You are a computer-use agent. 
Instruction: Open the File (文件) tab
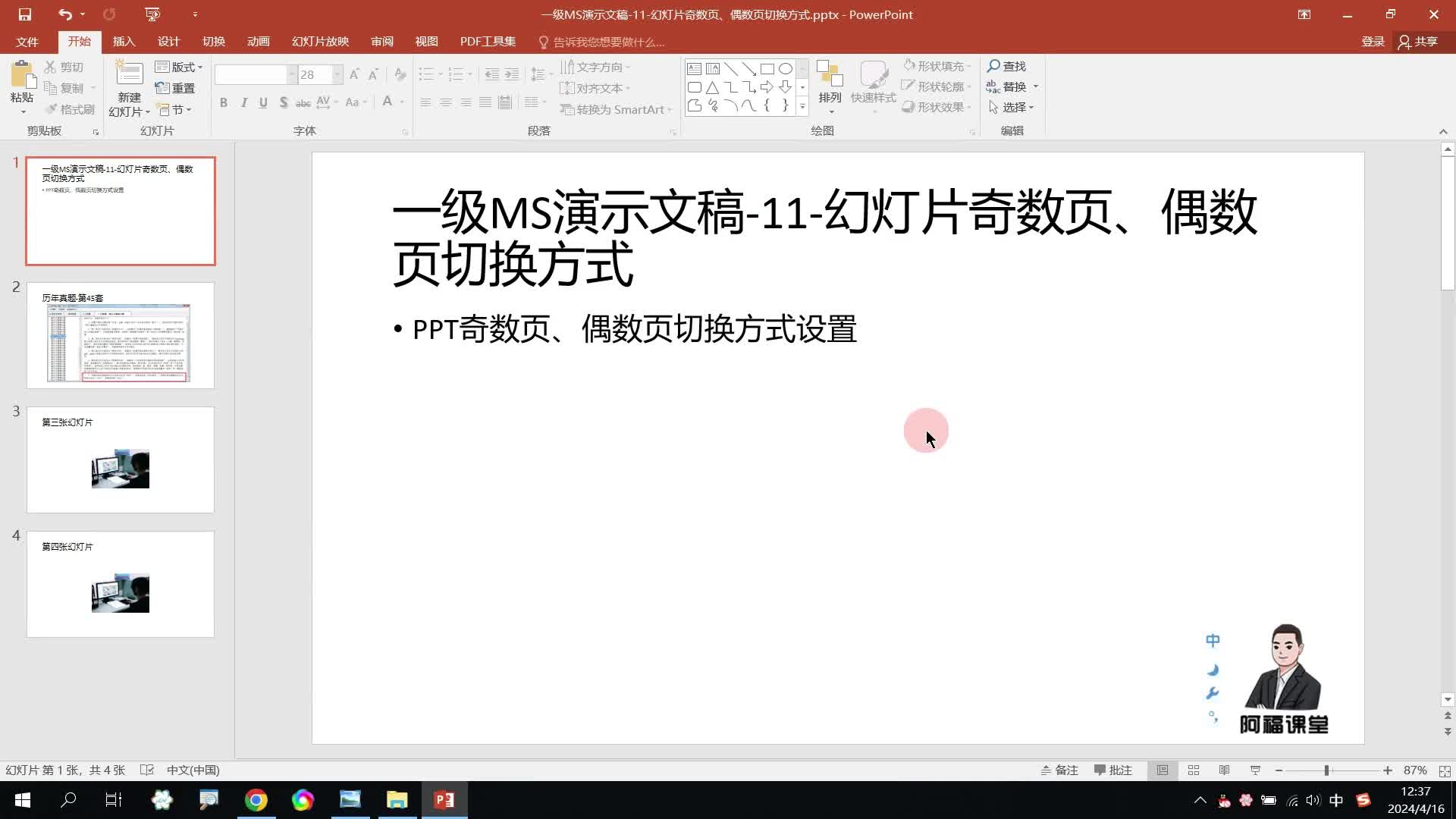tap(27, 42)
